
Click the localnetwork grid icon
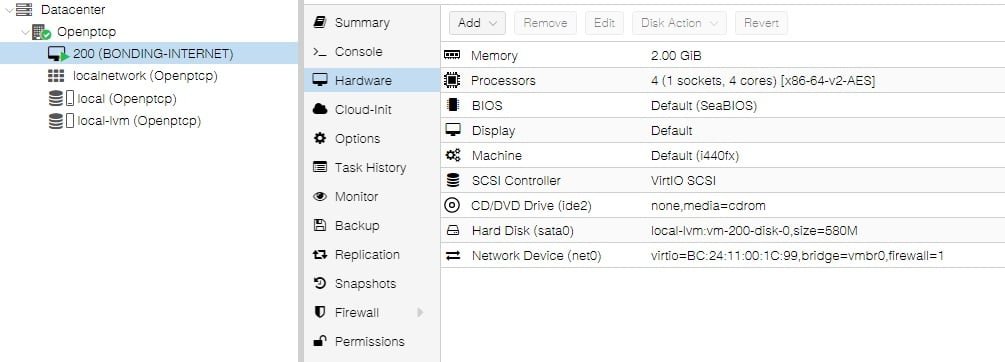click(56, 76)
